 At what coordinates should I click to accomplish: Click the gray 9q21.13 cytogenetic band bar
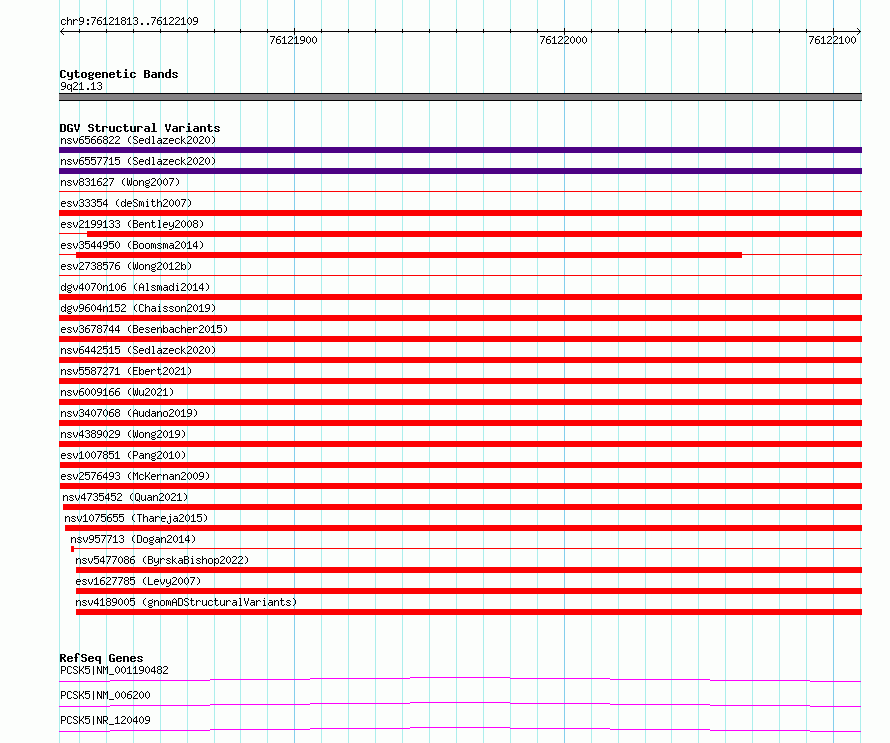(x=460, y=97)
